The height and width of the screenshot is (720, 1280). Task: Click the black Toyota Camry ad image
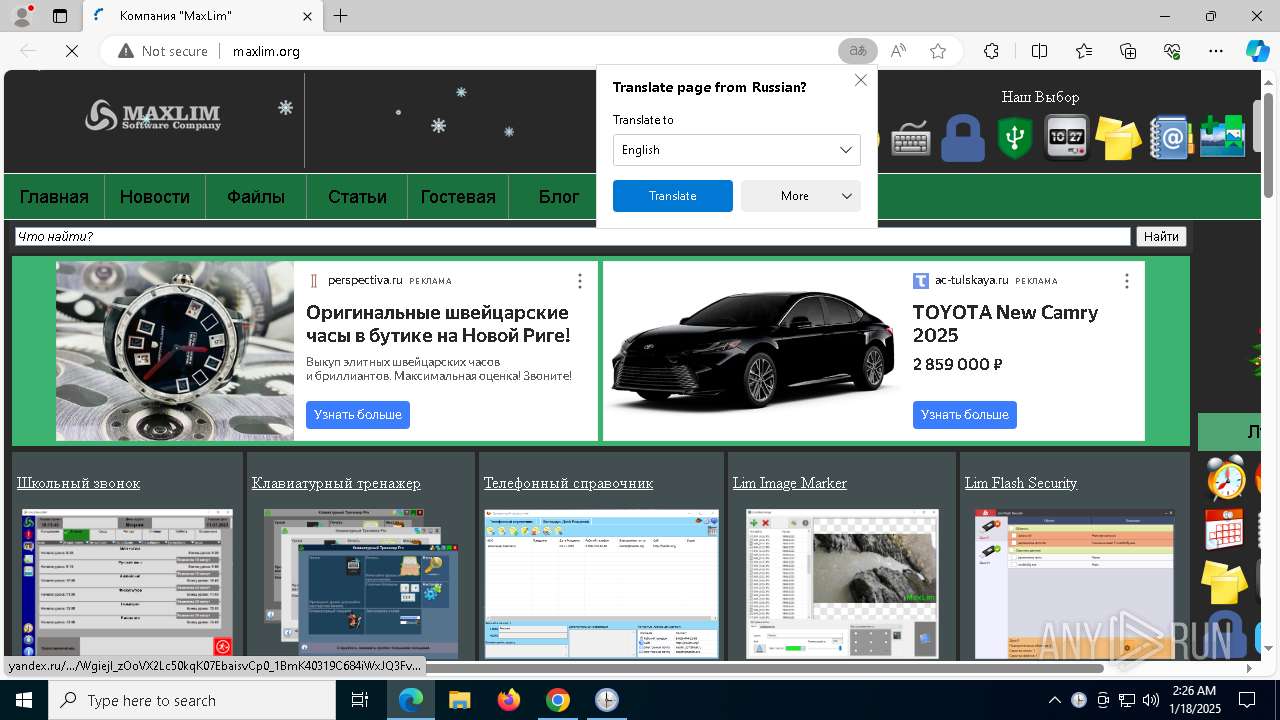[751, 351]
